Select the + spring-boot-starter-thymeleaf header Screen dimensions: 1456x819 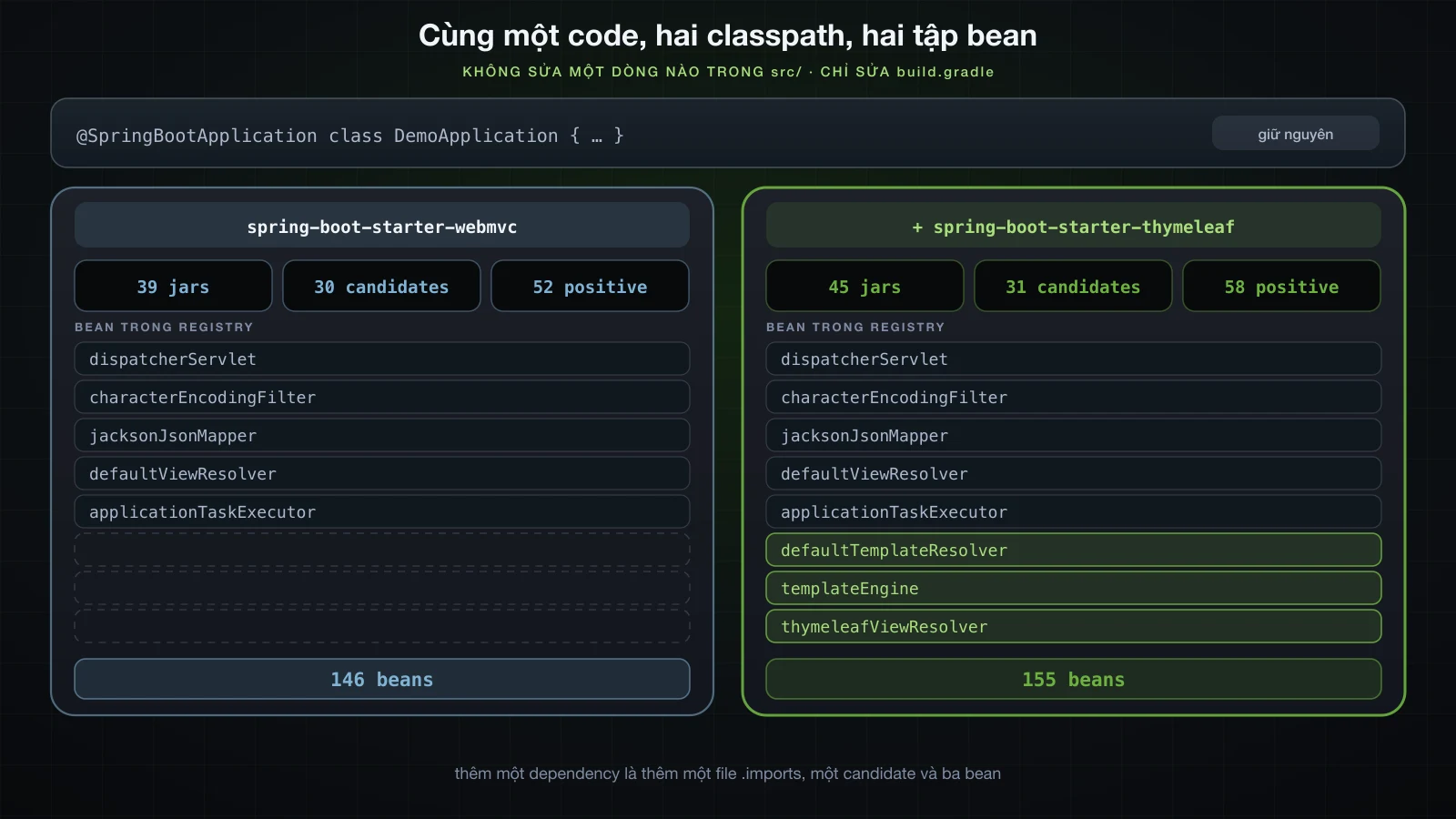1074,226
